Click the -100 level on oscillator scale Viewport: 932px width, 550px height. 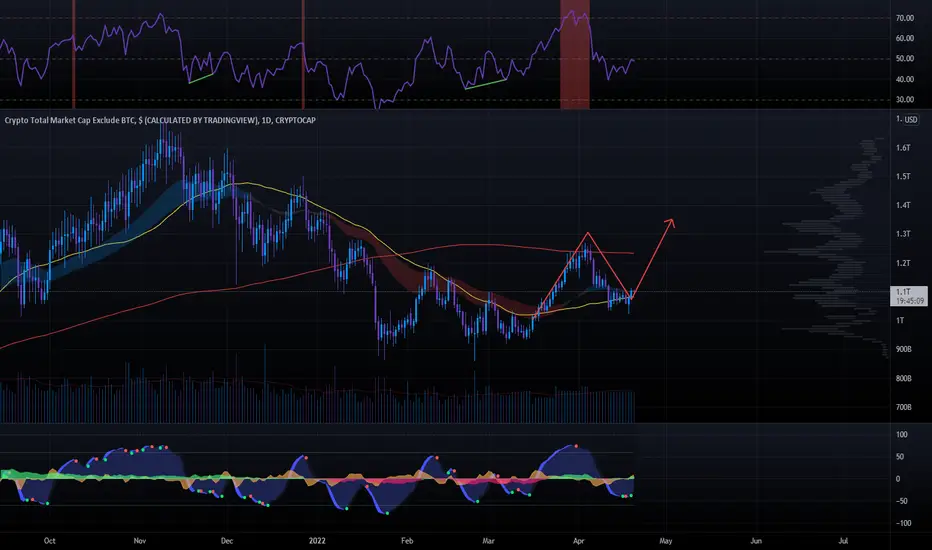(x=903, y=523)
